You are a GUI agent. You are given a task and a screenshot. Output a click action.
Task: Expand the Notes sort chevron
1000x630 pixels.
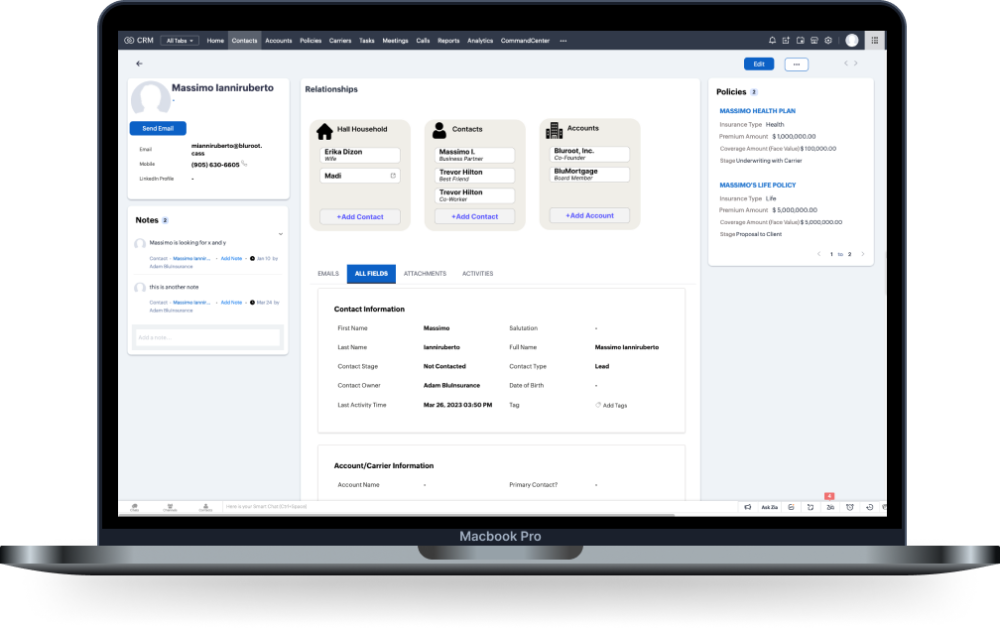pyautogui.click(x=280, y=234)
